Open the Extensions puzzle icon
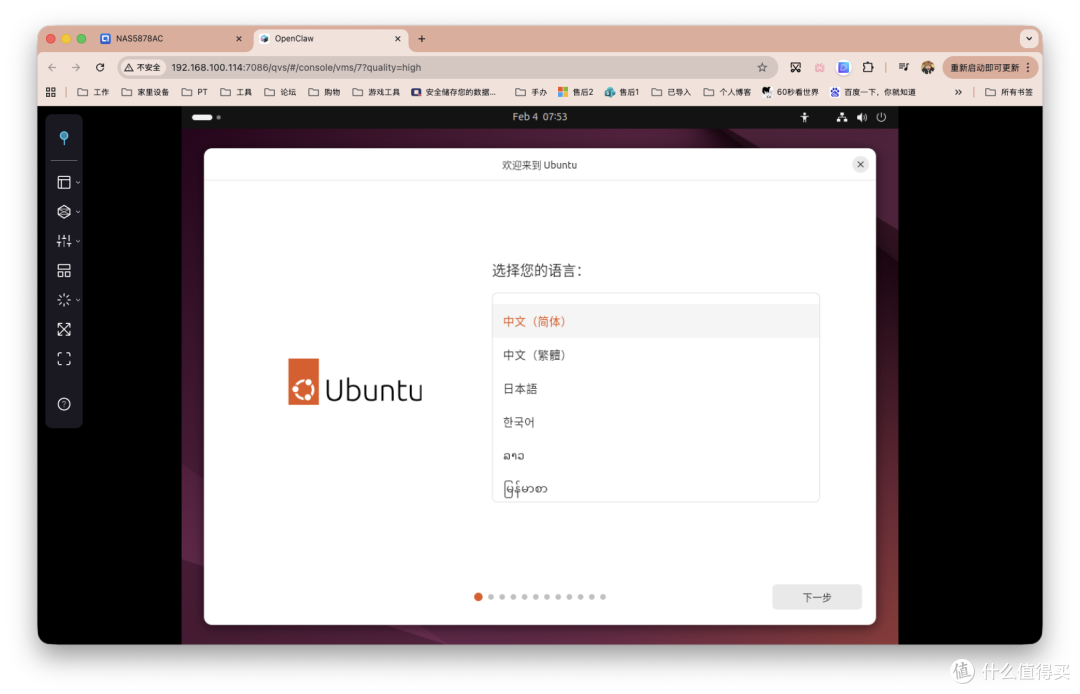 [868, 67]
